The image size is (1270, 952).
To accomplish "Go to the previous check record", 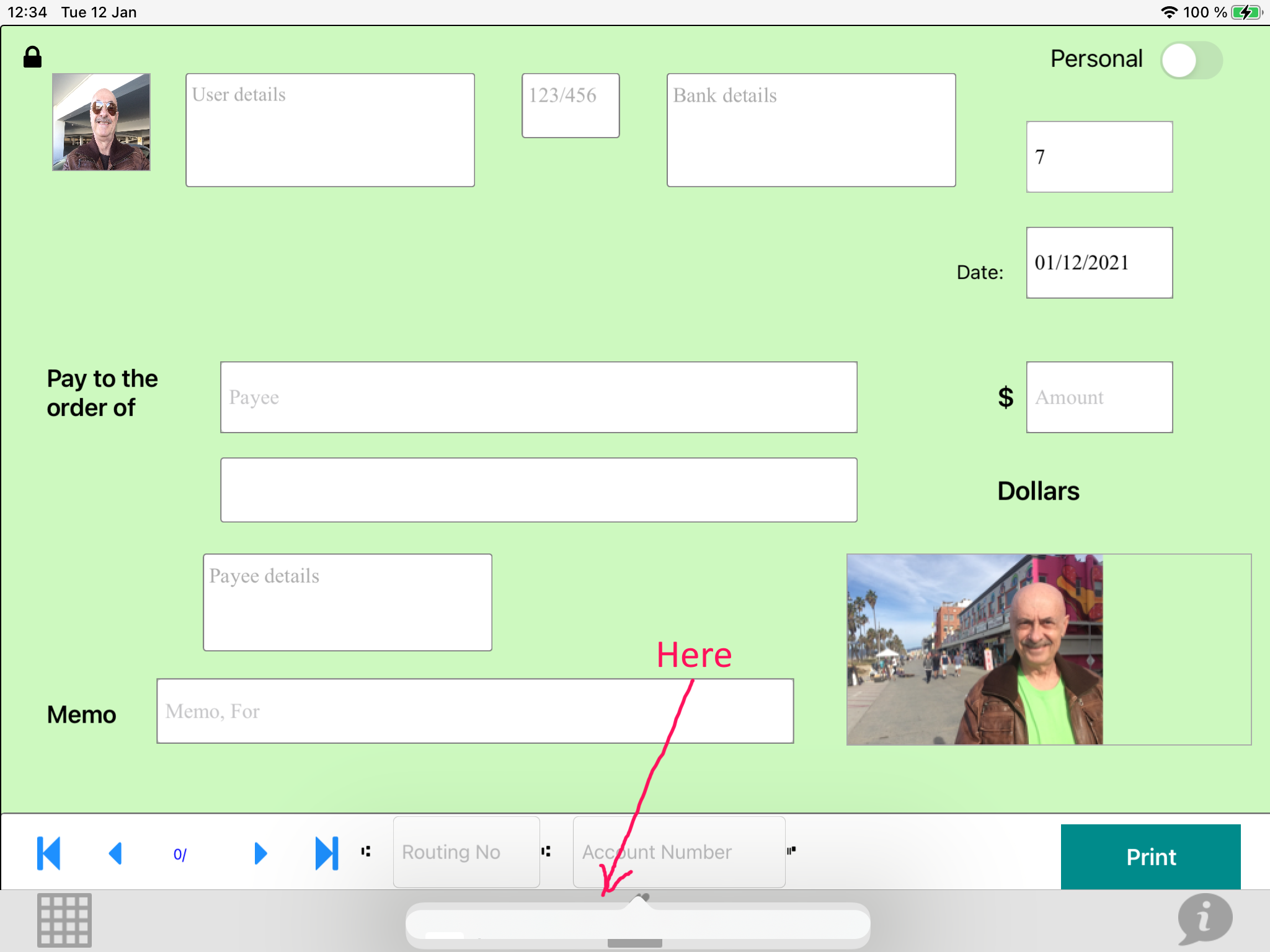I will click(x=116, y=853).
